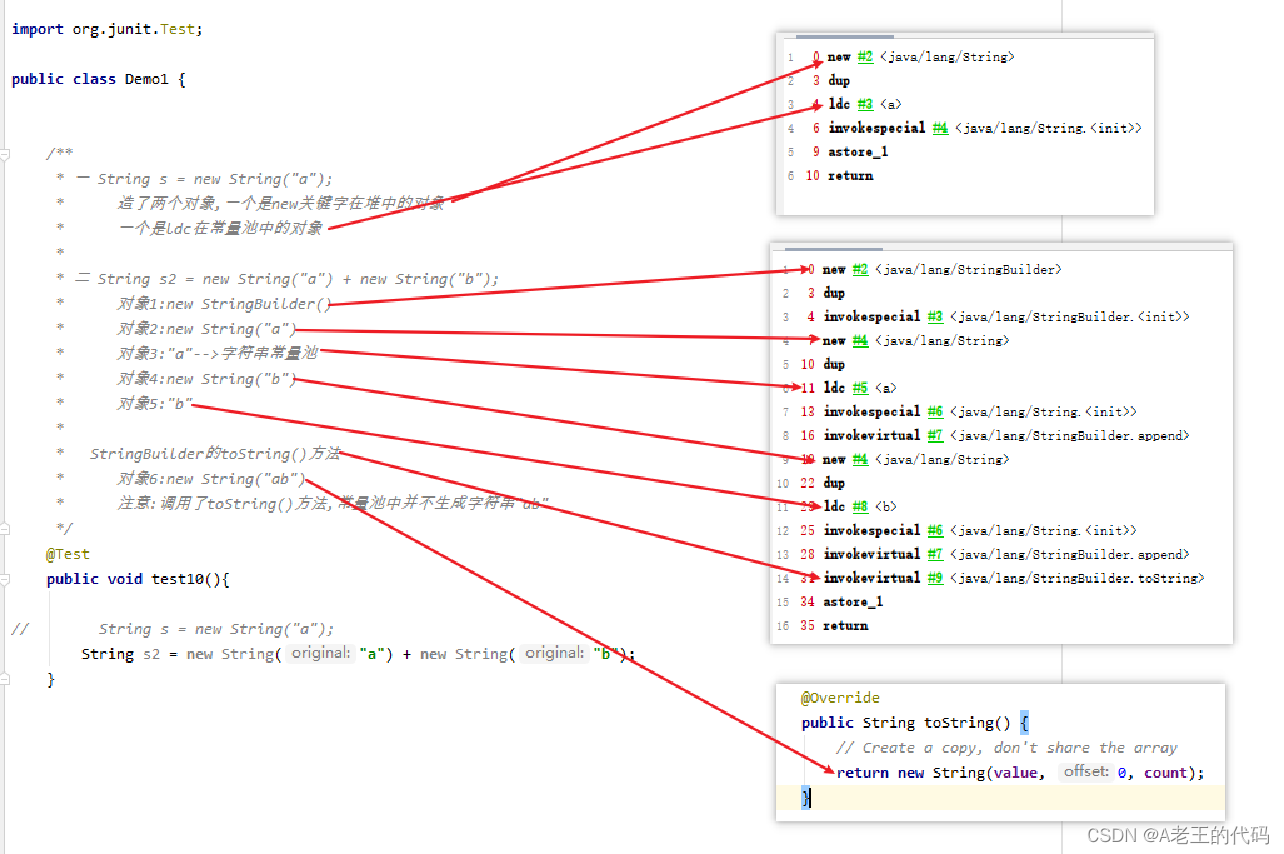1284x854 pixels.
Task: Click highlighted closing brace in toString snippet
Action: pyautogui.click(x=806, y=797)
